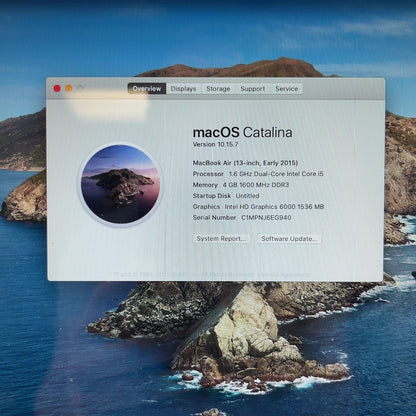Click the 1.6 GHz Dual-Core processor value
Screen dimensions: 416x416
276,174
